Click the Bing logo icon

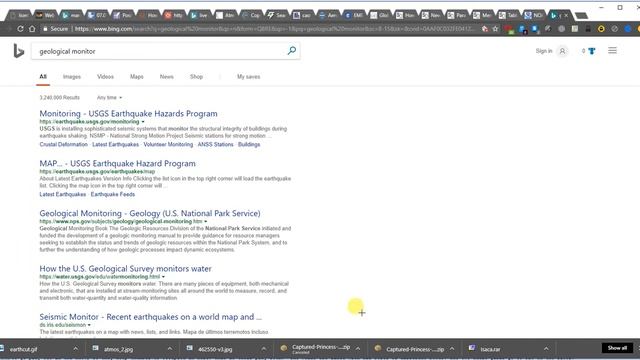click(18, 51)
